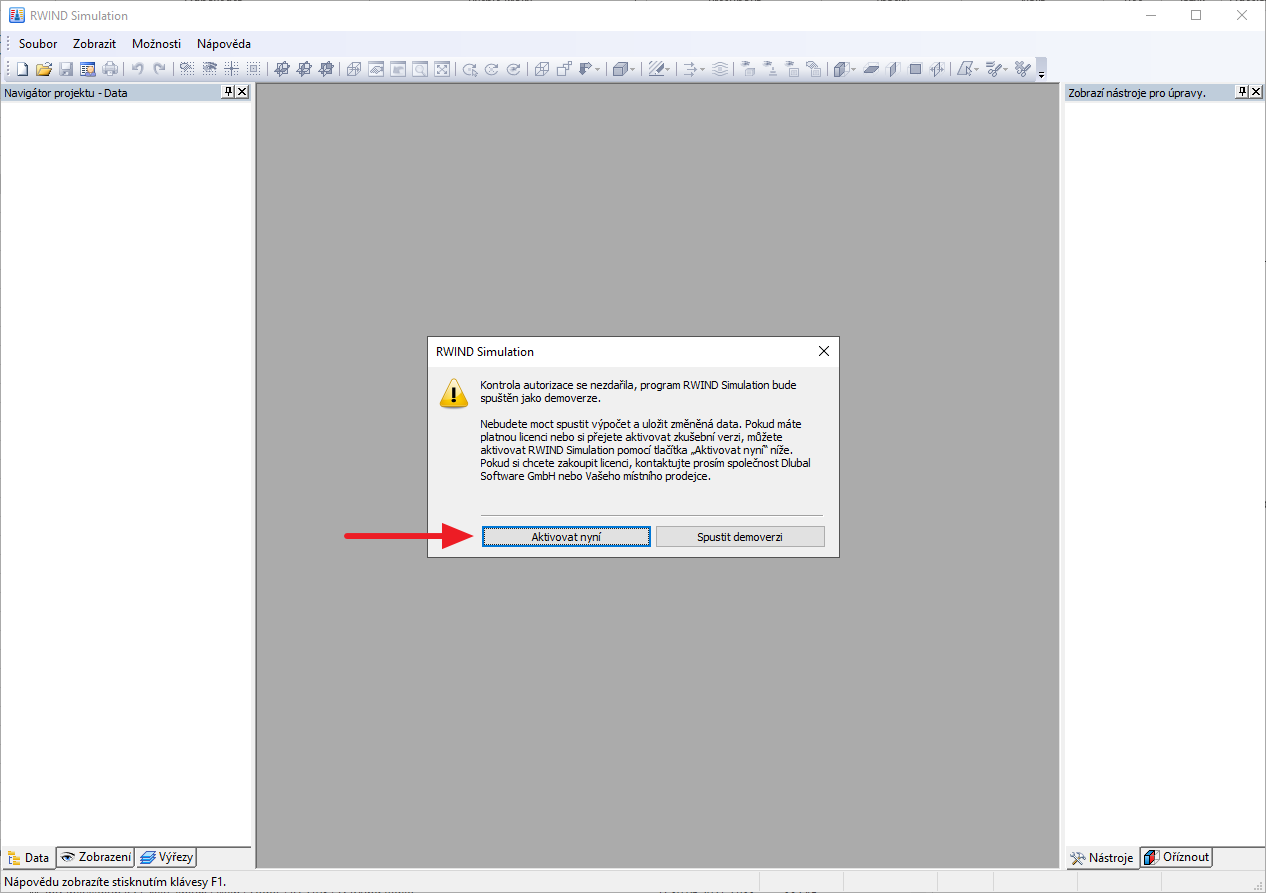Screen dimensions: 1266x893
Task: Open the flow arrows dropdown
Action: click(x=702, y=69)
